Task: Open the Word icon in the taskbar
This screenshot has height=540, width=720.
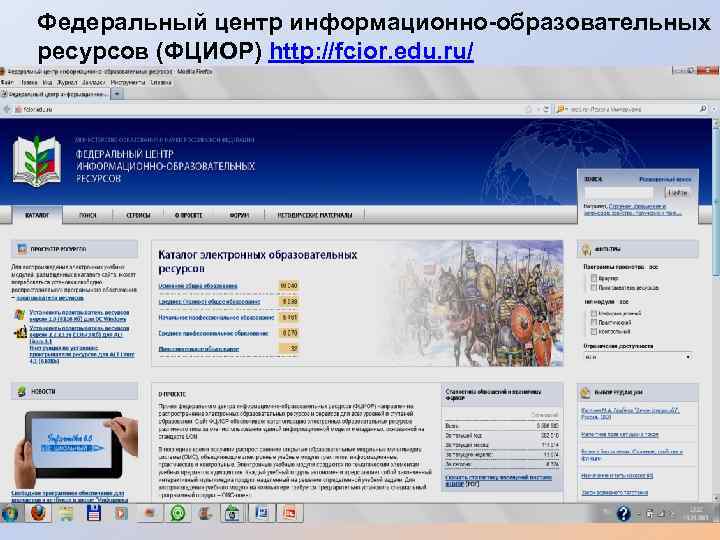Action: click(261, 513)
